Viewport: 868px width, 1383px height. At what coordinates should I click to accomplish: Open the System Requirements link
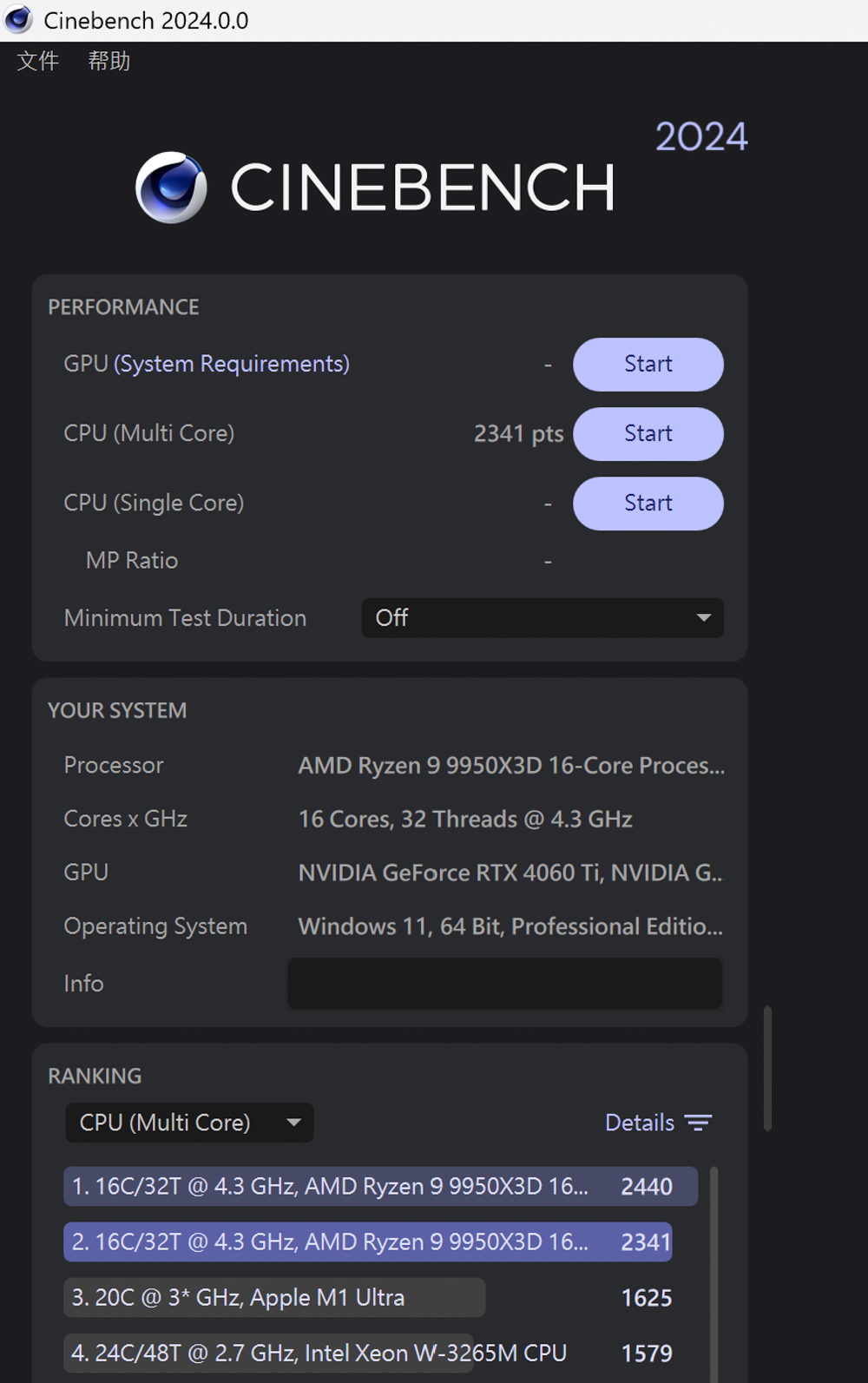click(x=232, y=364)
